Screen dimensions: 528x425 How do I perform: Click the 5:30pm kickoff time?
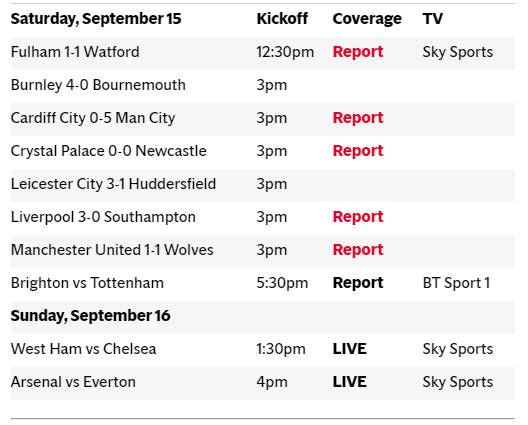282,283
